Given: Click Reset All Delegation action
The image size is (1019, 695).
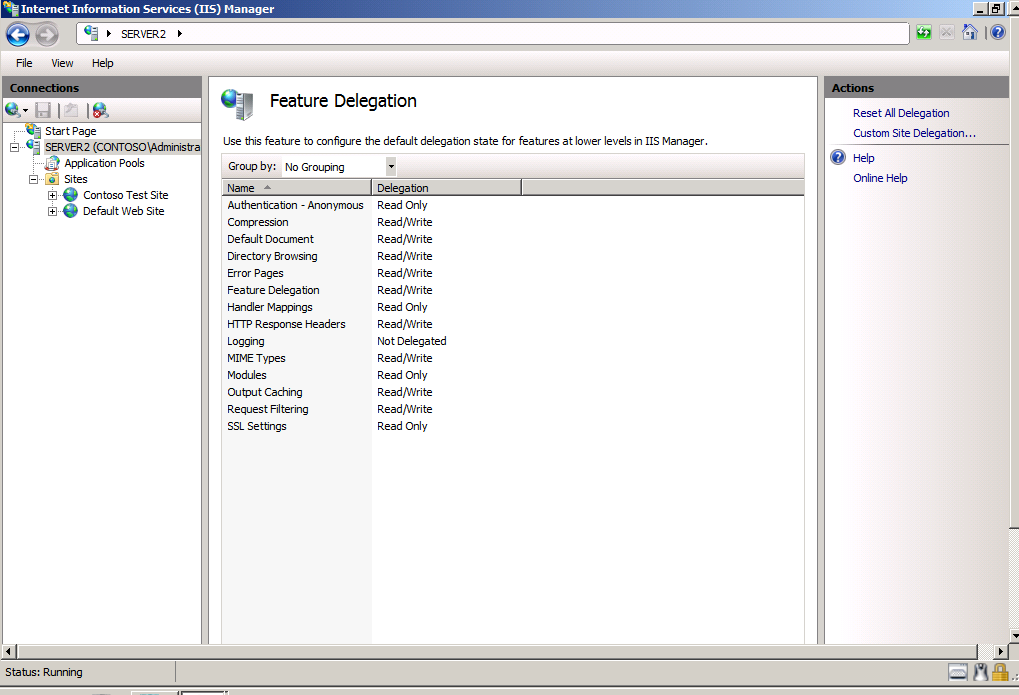Looking at the screenshot, I should 901,113.
